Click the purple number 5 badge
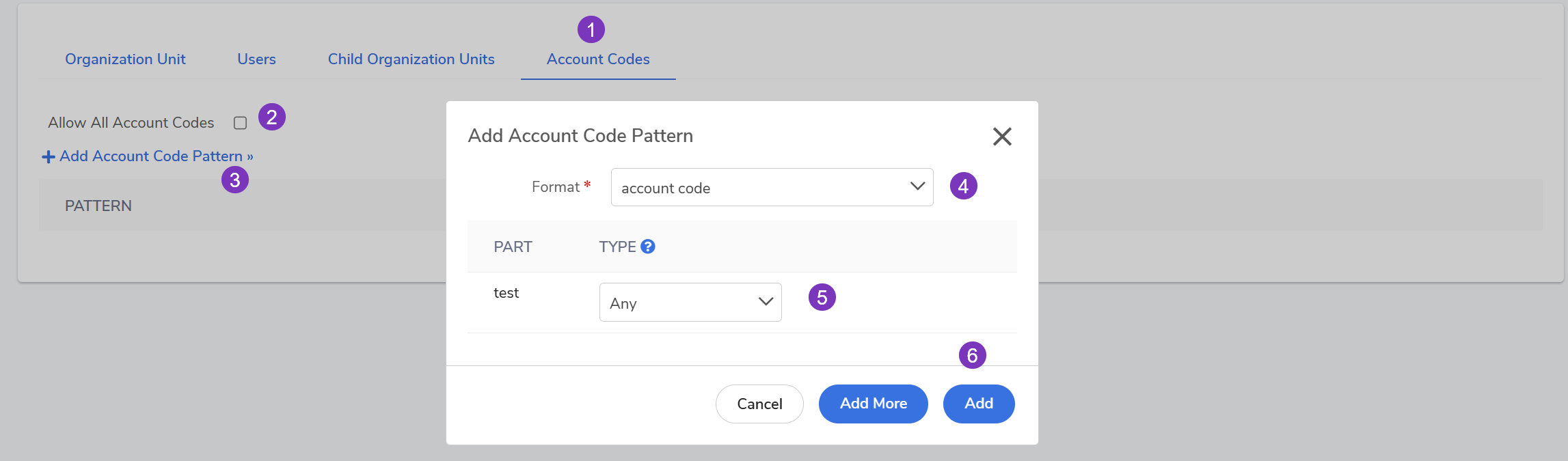The image size is (1568, 461). point(822,297)
